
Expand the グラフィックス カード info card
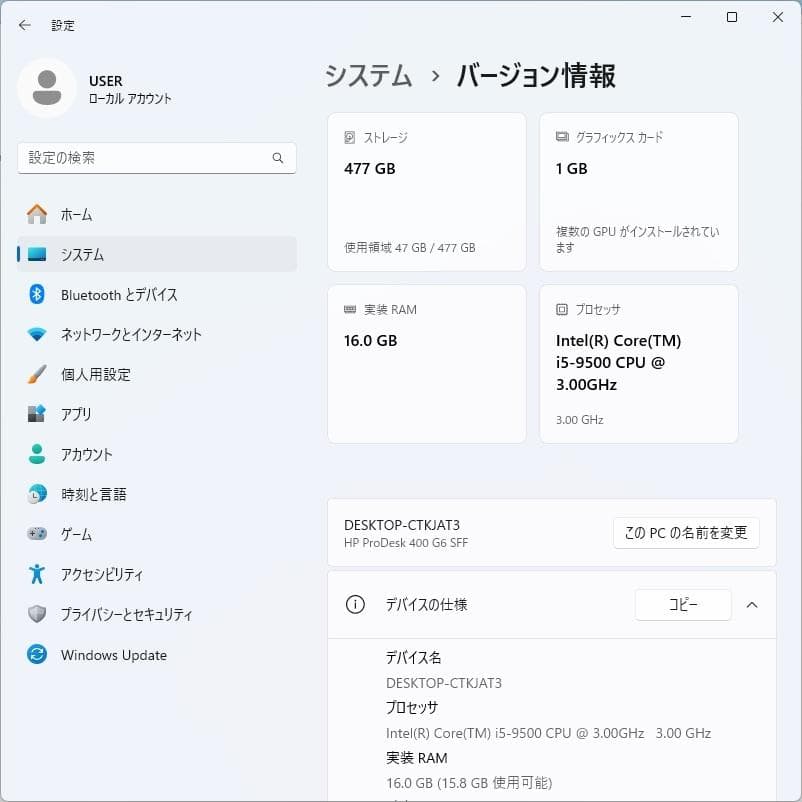(x=639, y=191)
